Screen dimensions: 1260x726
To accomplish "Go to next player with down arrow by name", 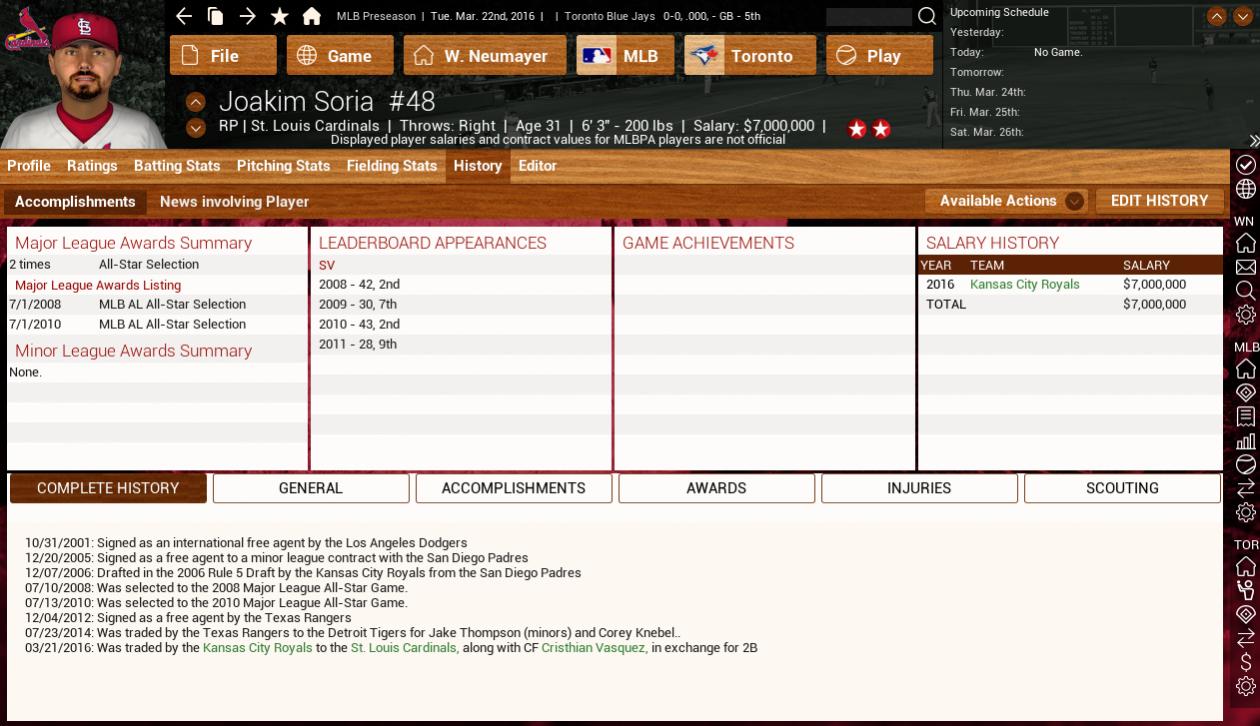I will [x=196, y=127].
